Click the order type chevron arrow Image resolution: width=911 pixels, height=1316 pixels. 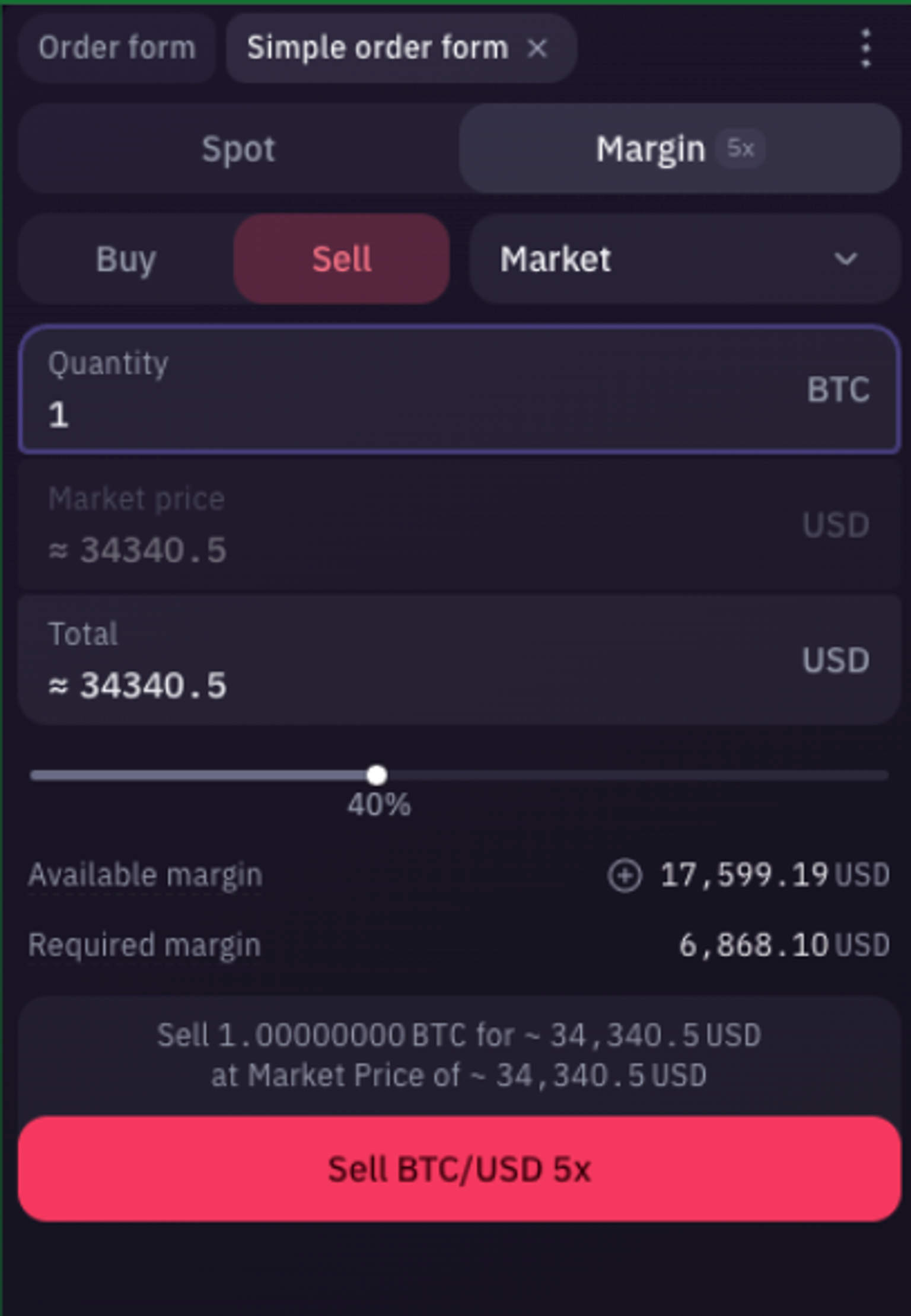tap(845, 259)
